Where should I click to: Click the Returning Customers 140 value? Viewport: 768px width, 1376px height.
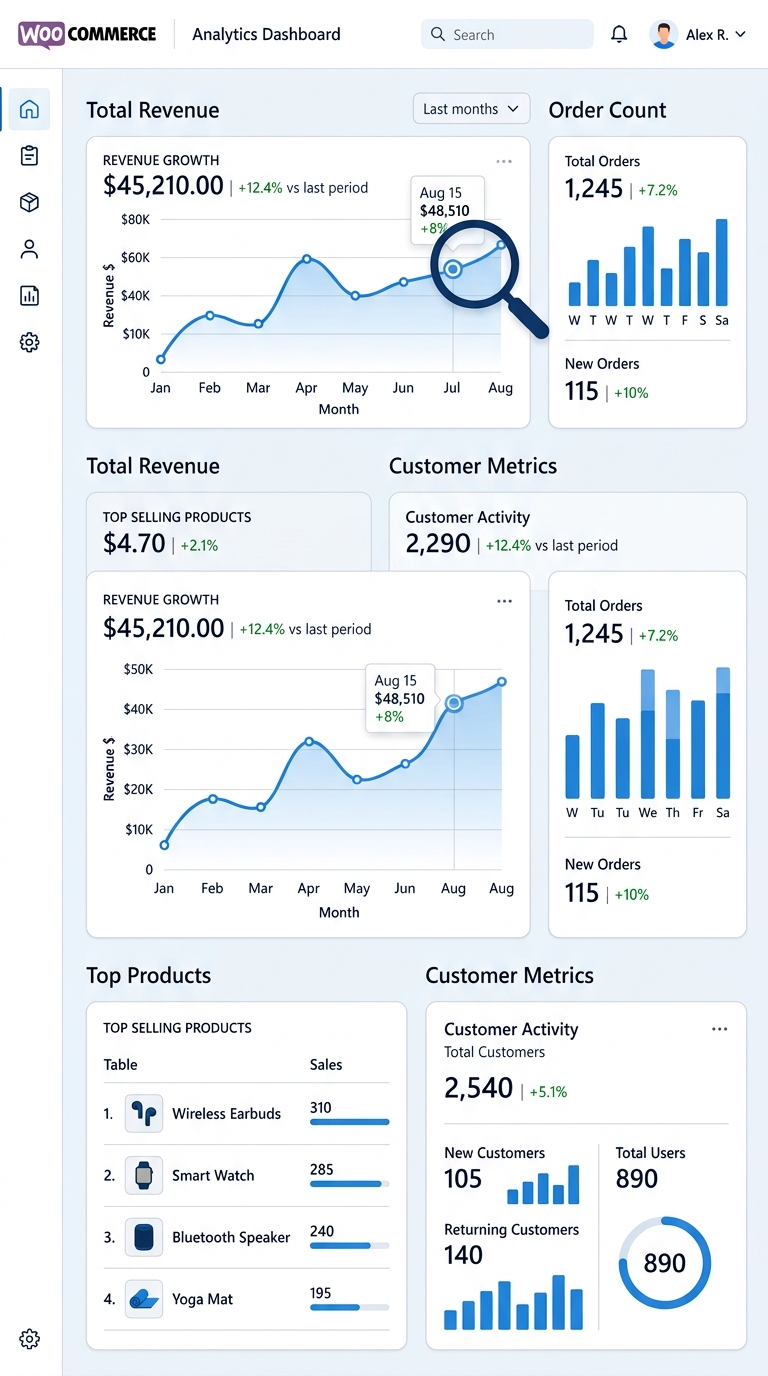pos(463,1255)
